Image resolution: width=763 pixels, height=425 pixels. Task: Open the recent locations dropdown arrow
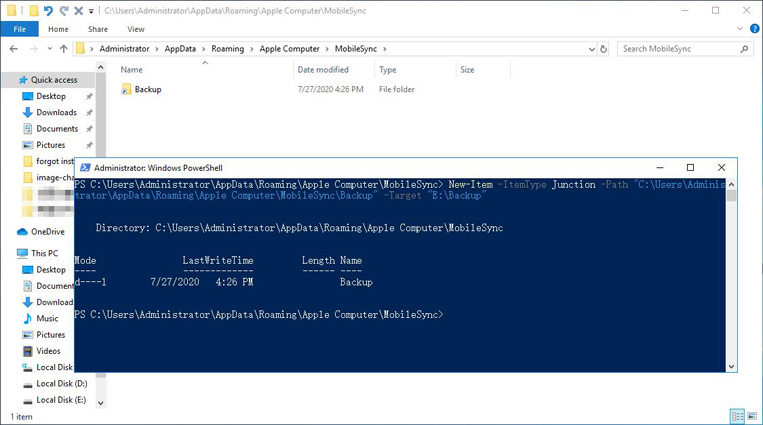(50, 49)
